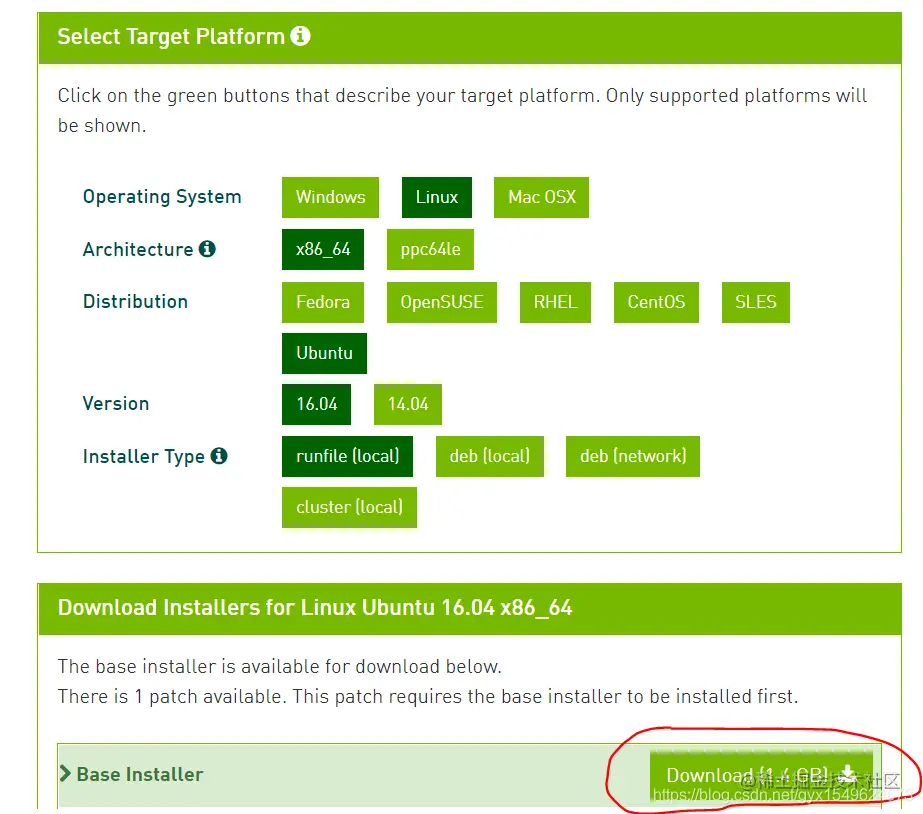Pick the Fedora distribution

tap(323, 302)
